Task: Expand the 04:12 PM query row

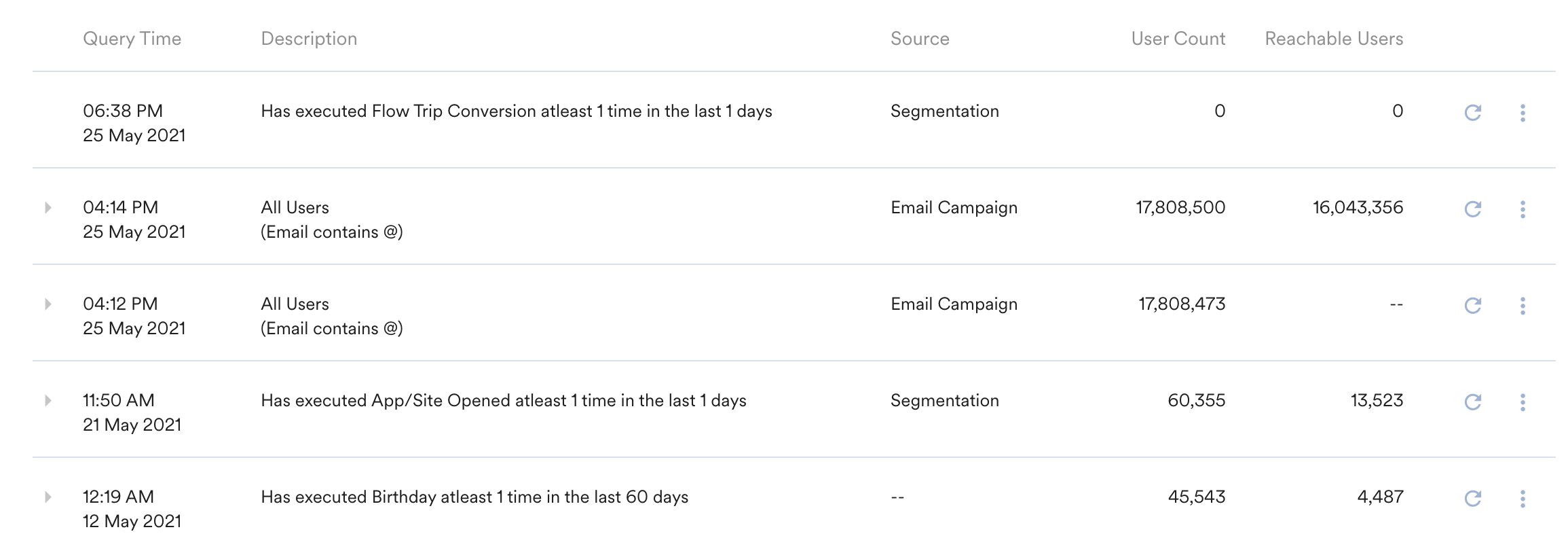Action: tap(48, 304)
